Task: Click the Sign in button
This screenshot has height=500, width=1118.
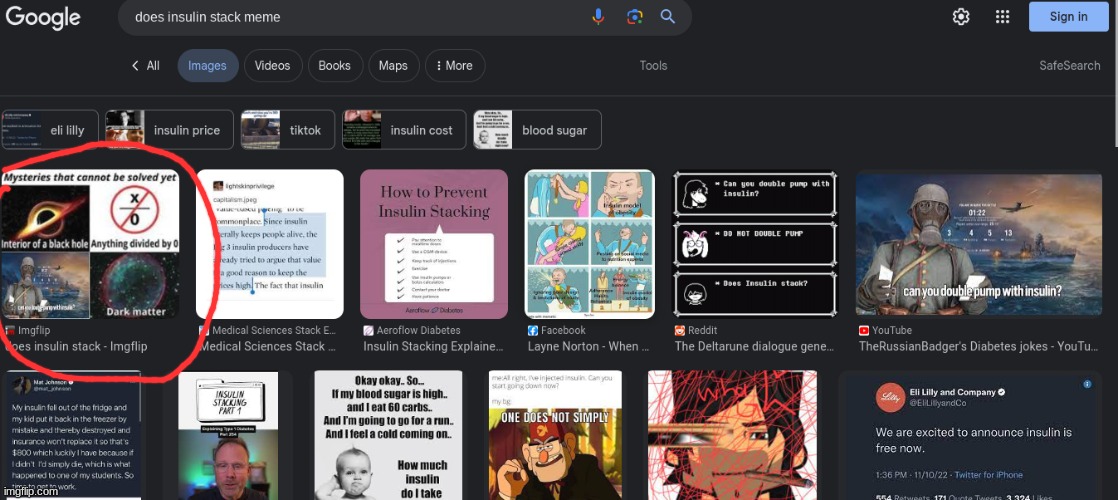Action: (1068, 16)
